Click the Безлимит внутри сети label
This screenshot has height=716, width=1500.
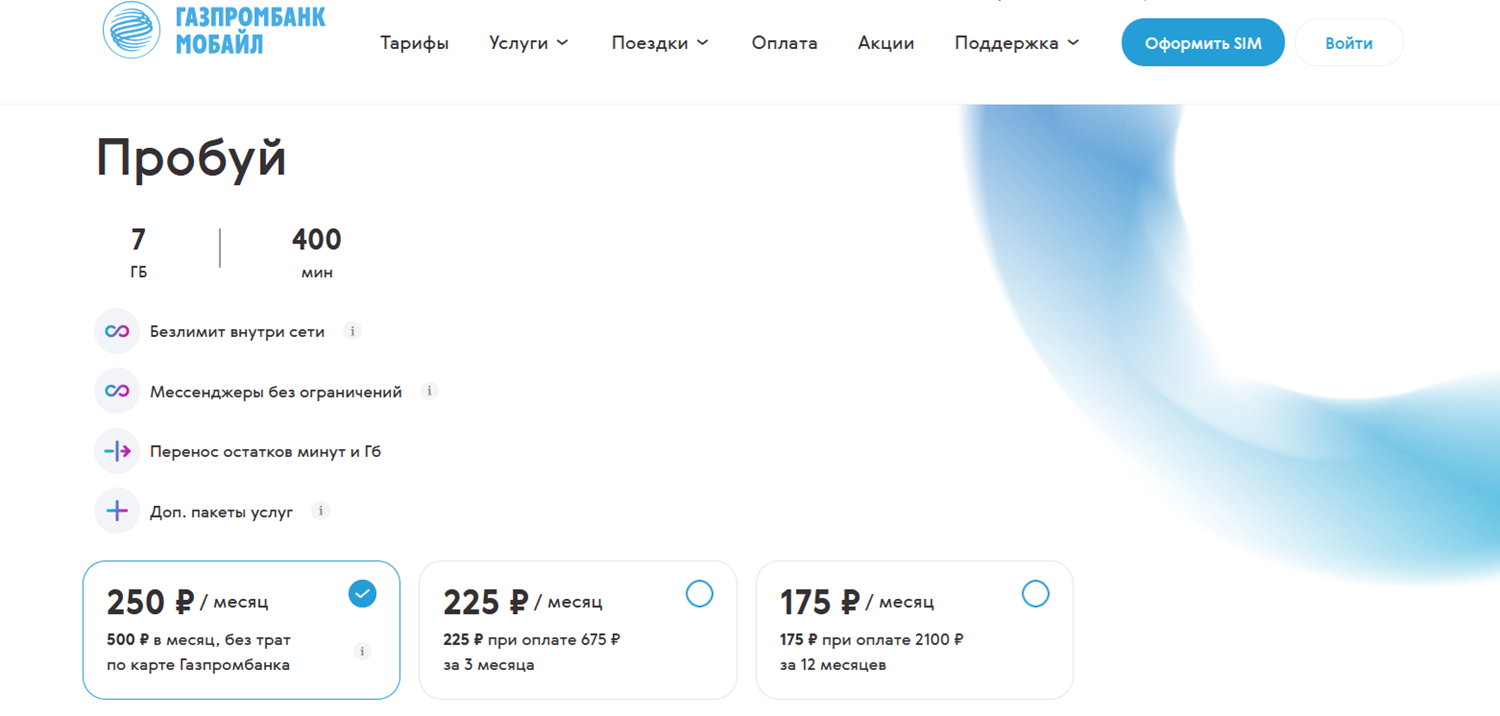(237, 332)
